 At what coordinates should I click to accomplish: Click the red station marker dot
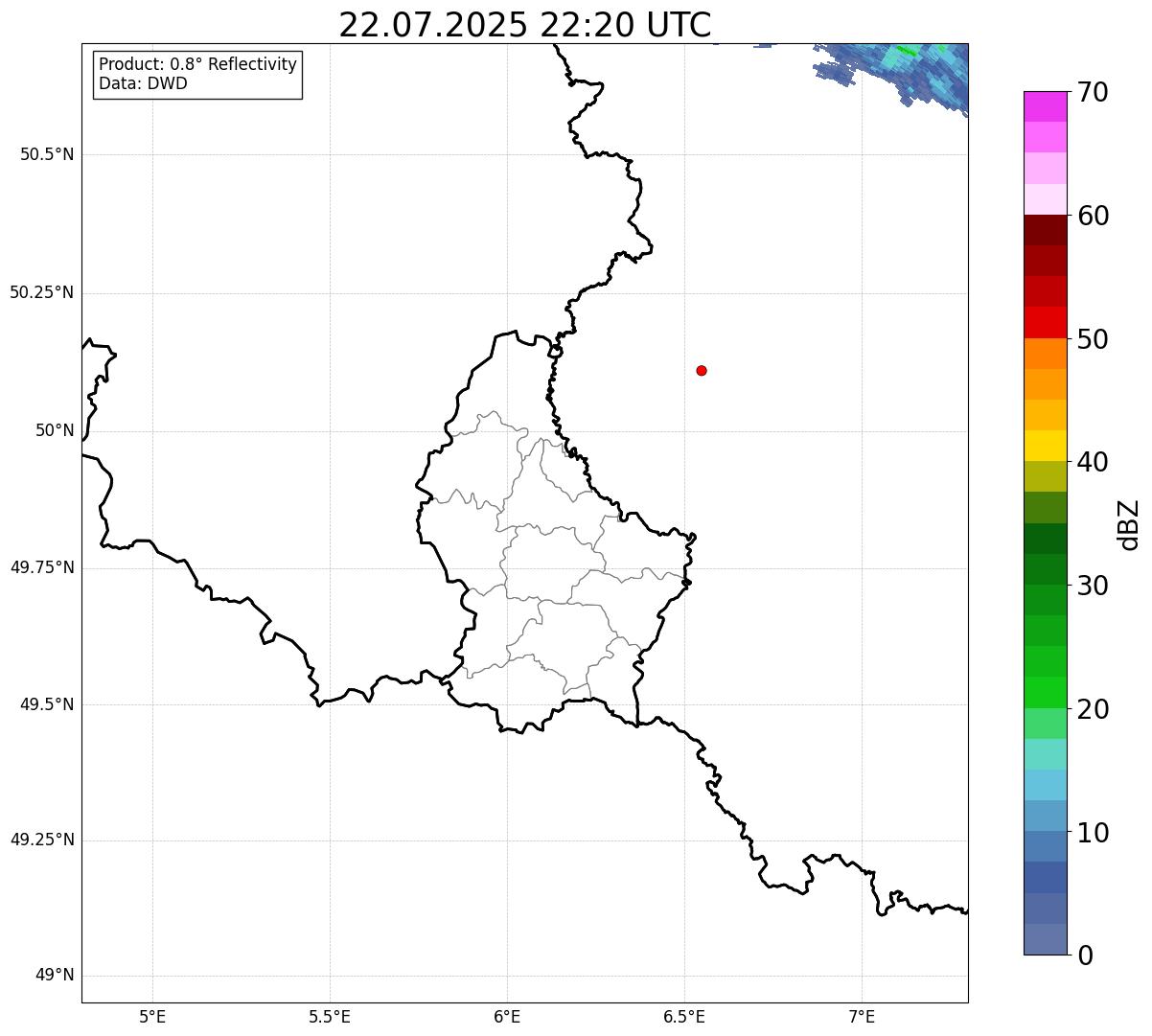(702, 370)
